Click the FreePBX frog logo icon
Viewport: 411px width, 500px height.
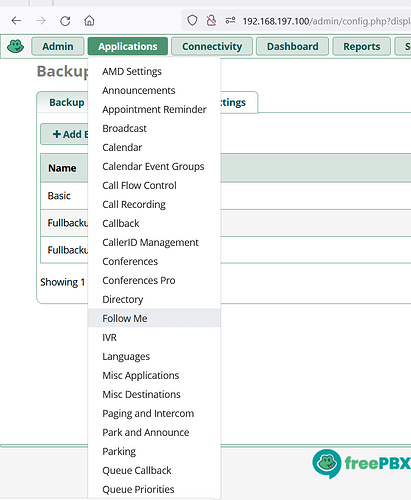[x=15, y=46]
